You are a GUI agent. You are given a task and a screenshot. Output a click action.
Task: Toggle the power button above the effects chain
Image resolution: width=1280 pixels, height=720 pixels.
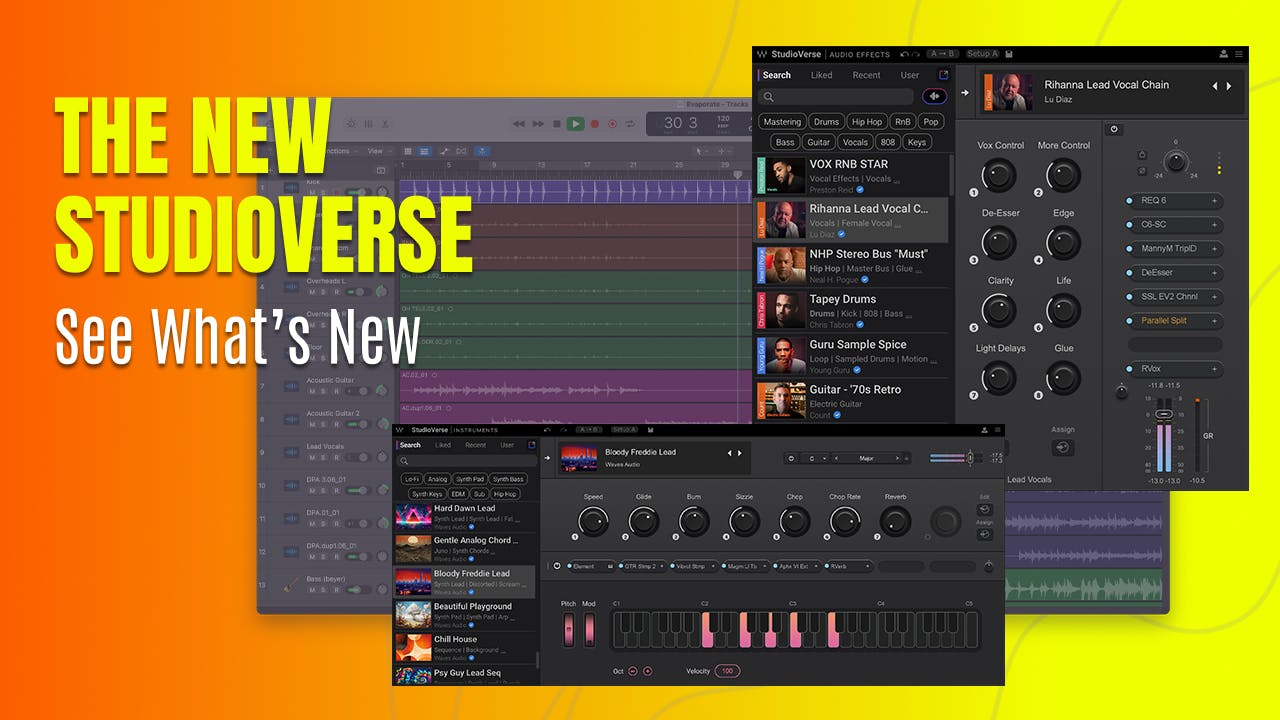1115,130
